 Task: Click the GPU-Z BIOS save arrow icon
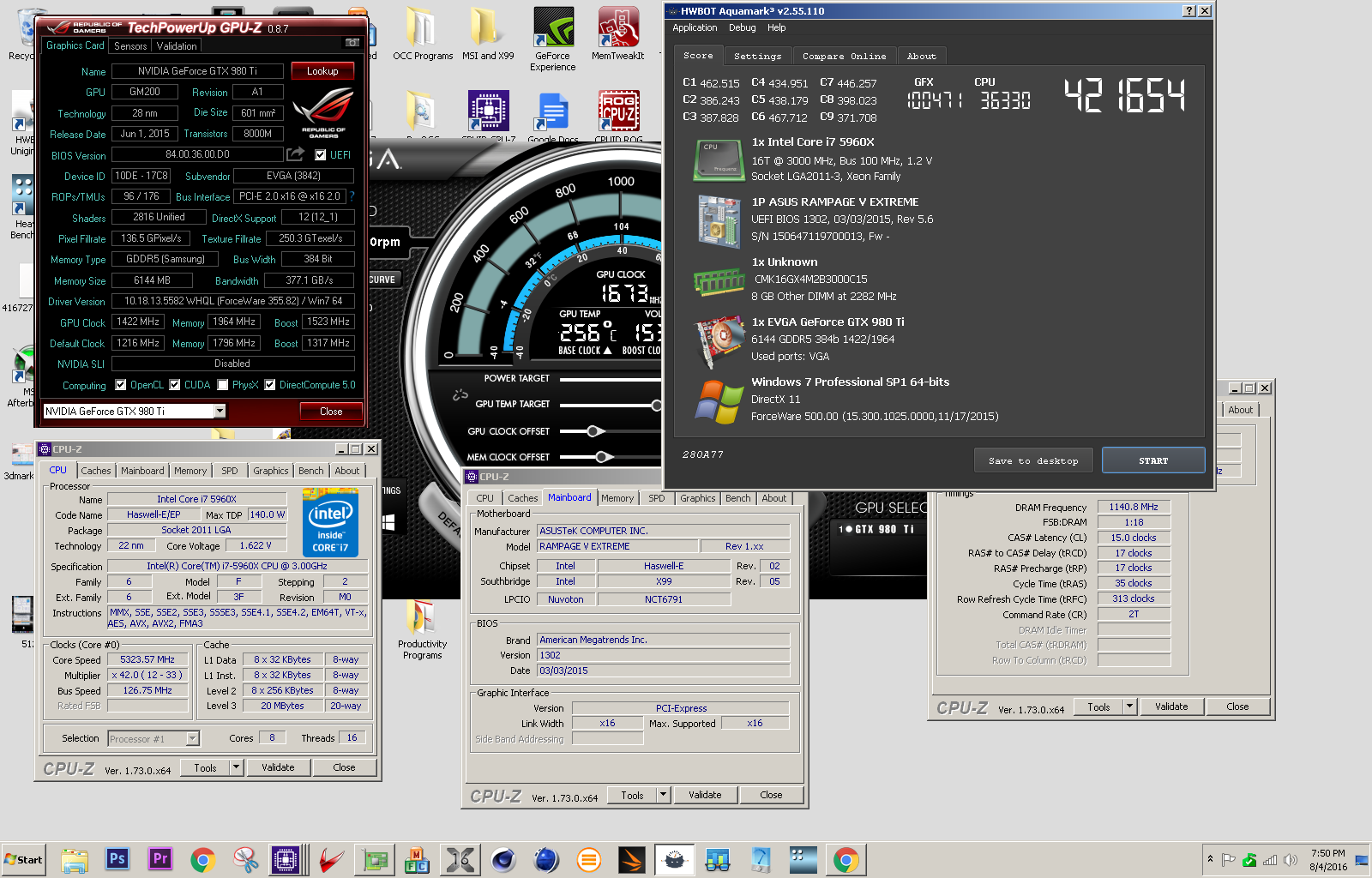click(x=295, y=154)
